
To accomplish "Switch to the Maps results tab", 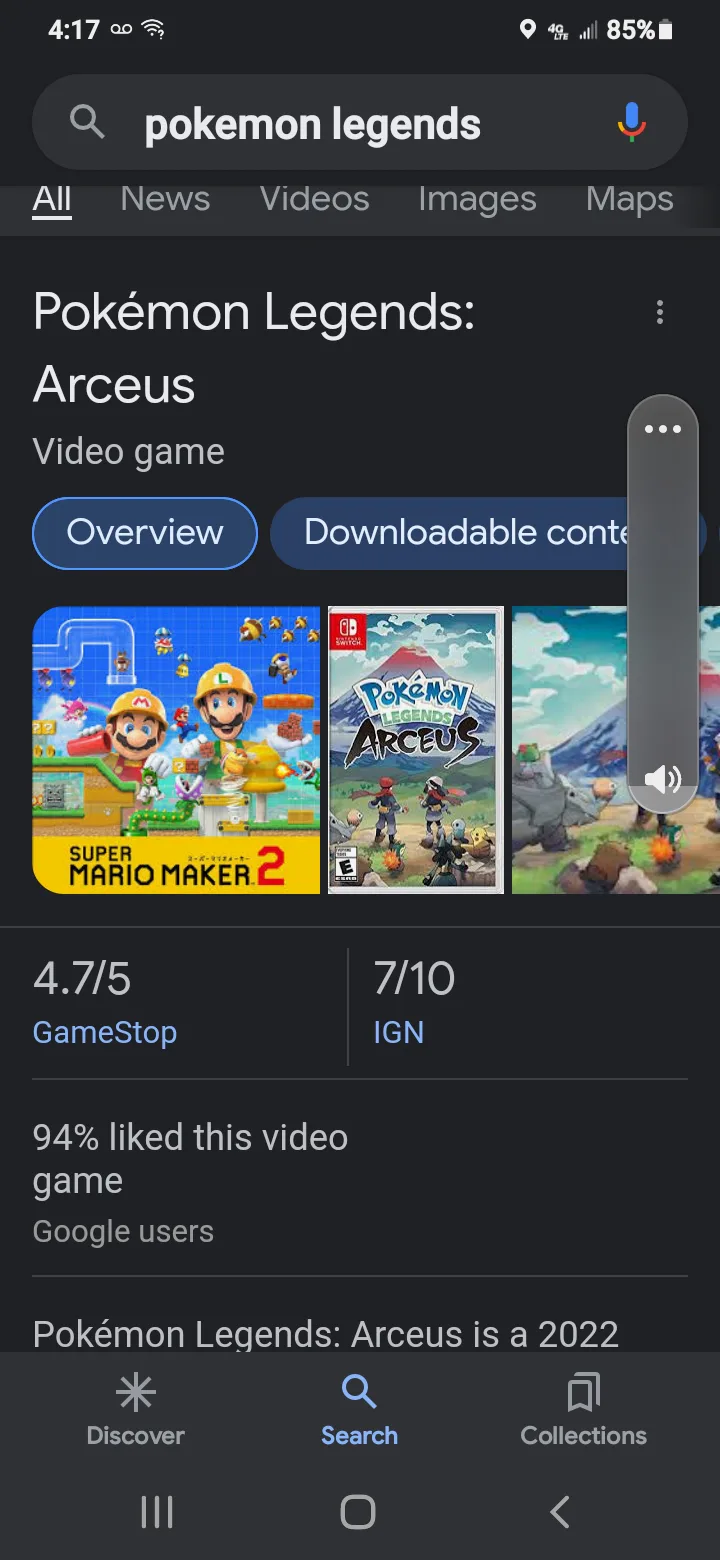I will click(x=629, y=199).
